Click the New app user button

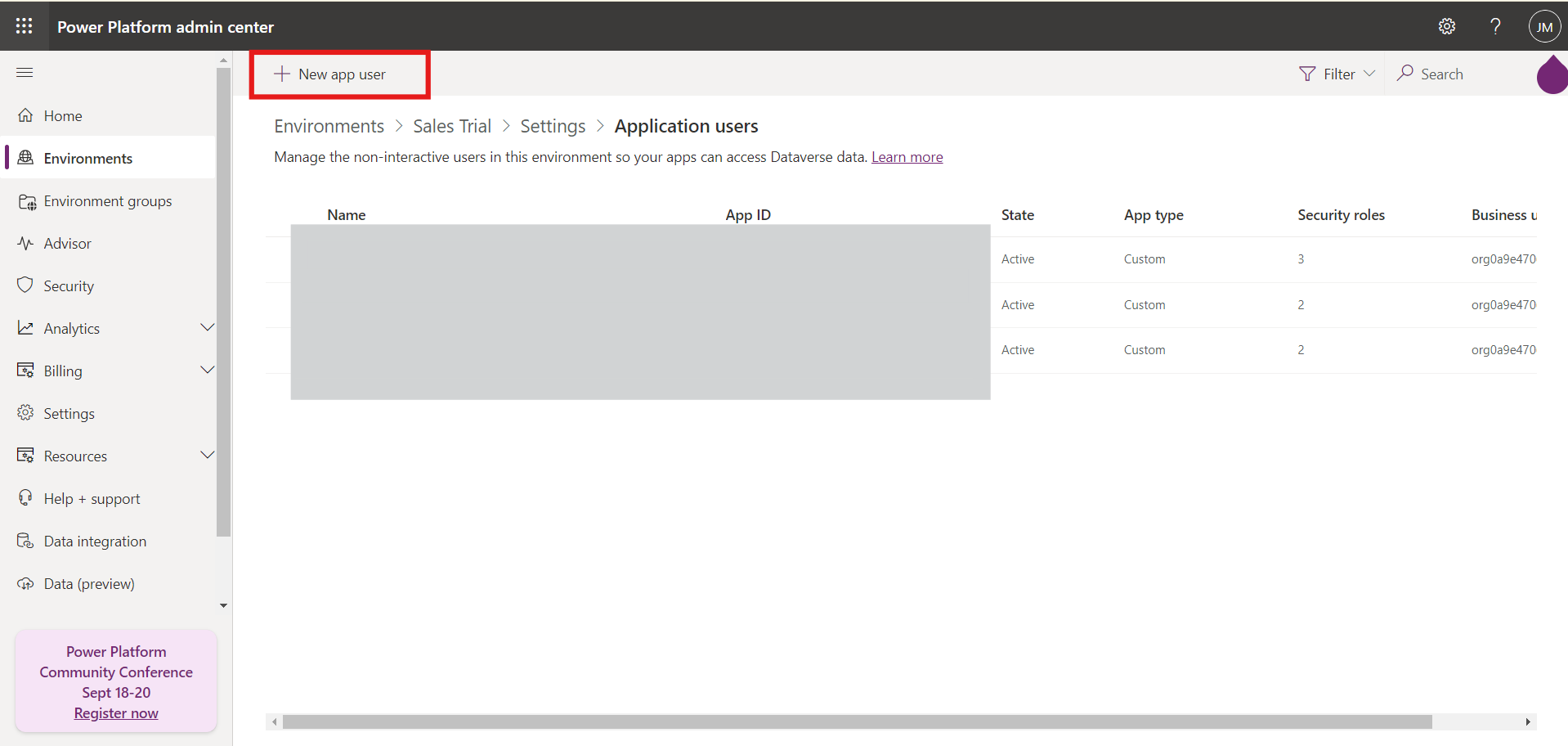340,74
